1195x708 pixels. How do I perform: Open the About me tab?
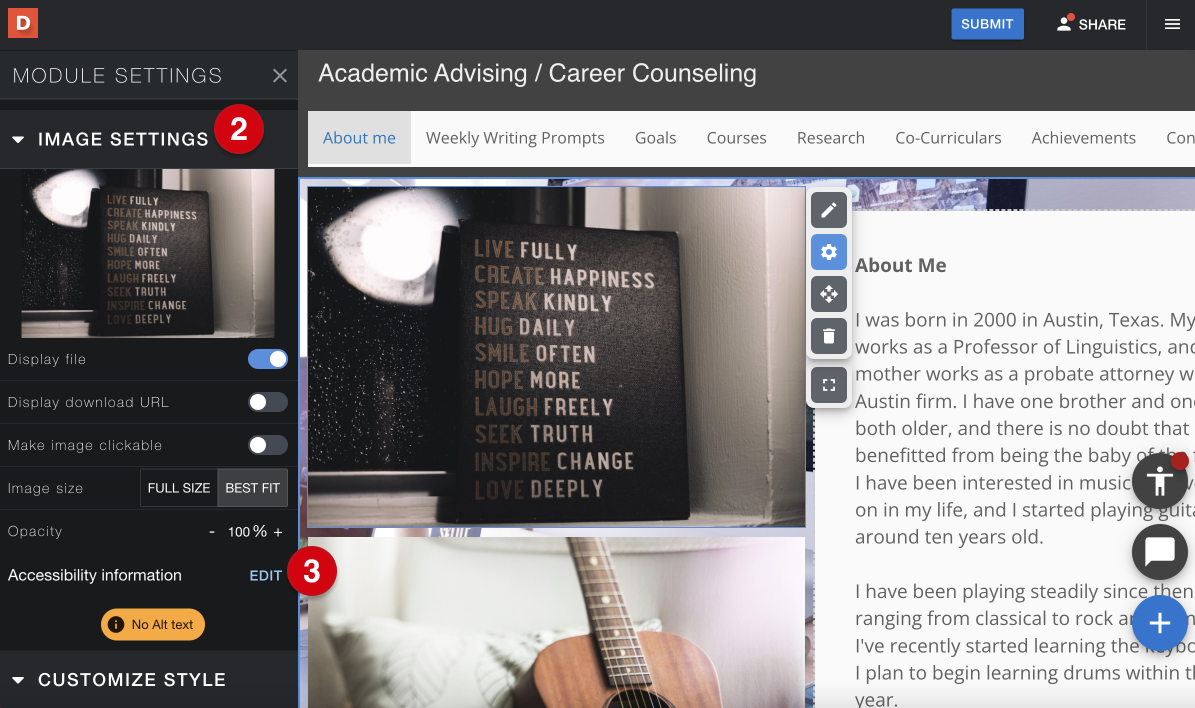point(359,138)
